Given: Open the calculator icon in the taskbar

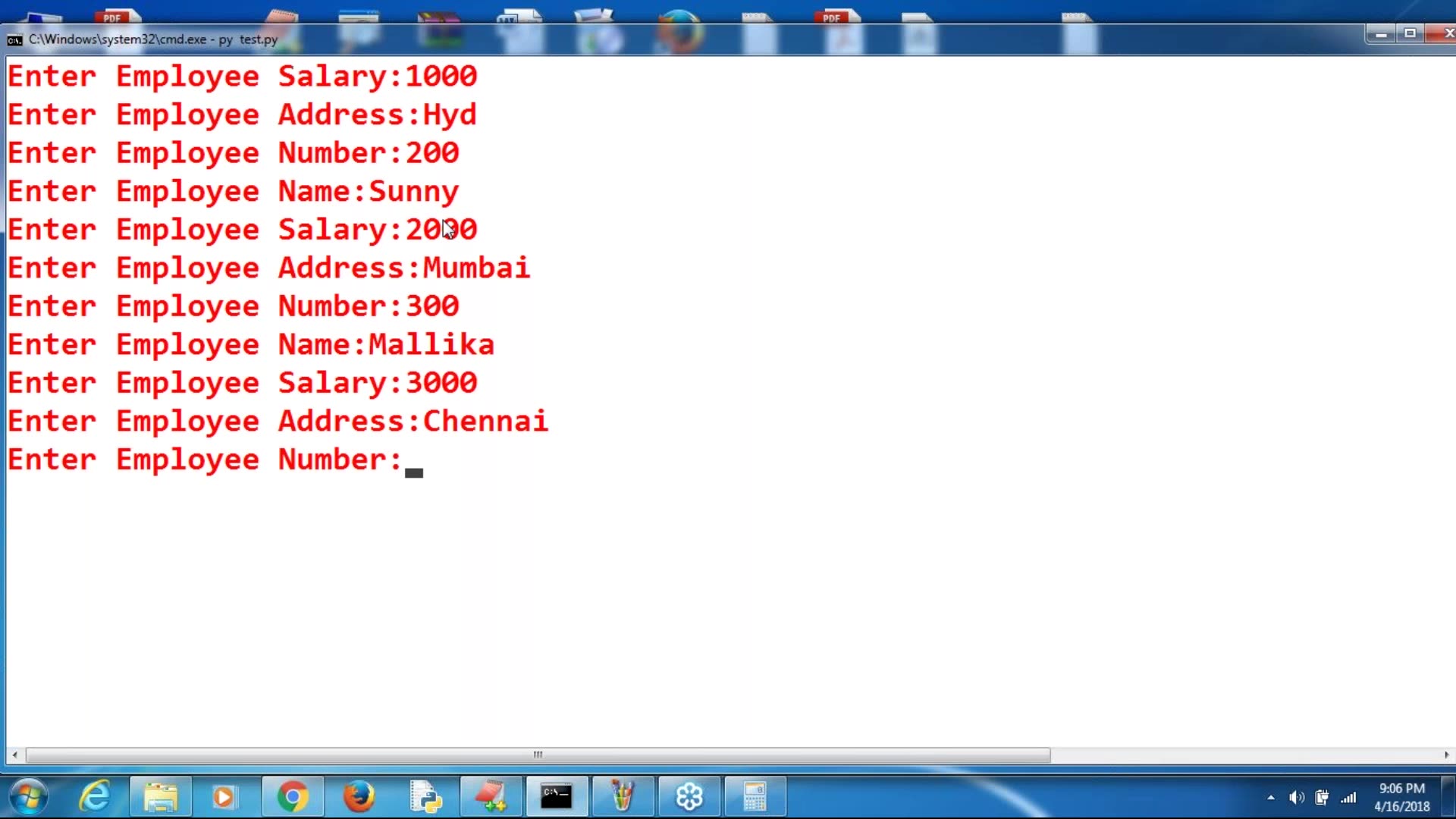Looking at the screenshot, I should point(755,797).
